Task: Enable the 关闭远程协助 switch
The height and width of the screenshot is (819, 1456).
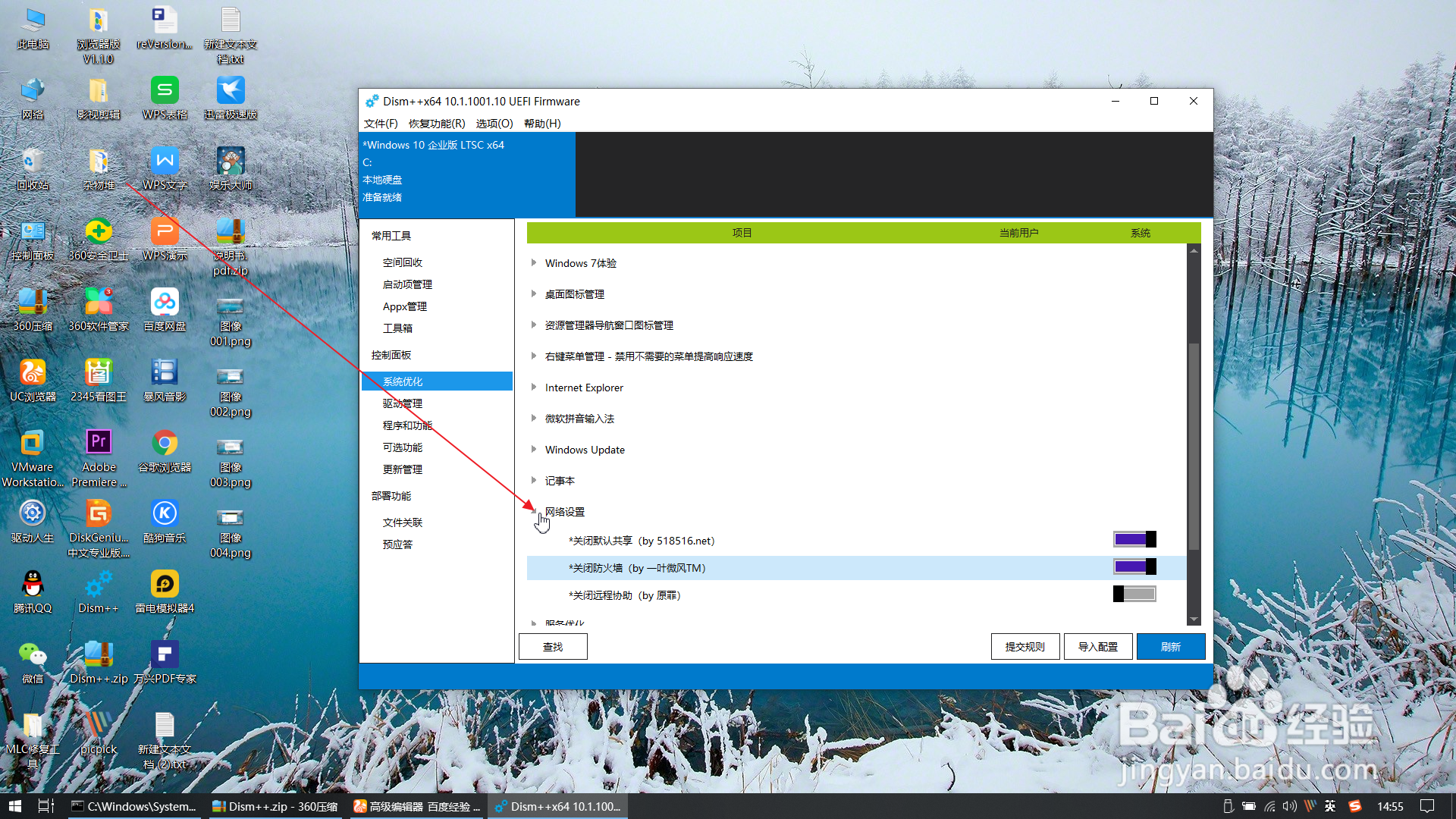Action: [x=1134, y=595]
